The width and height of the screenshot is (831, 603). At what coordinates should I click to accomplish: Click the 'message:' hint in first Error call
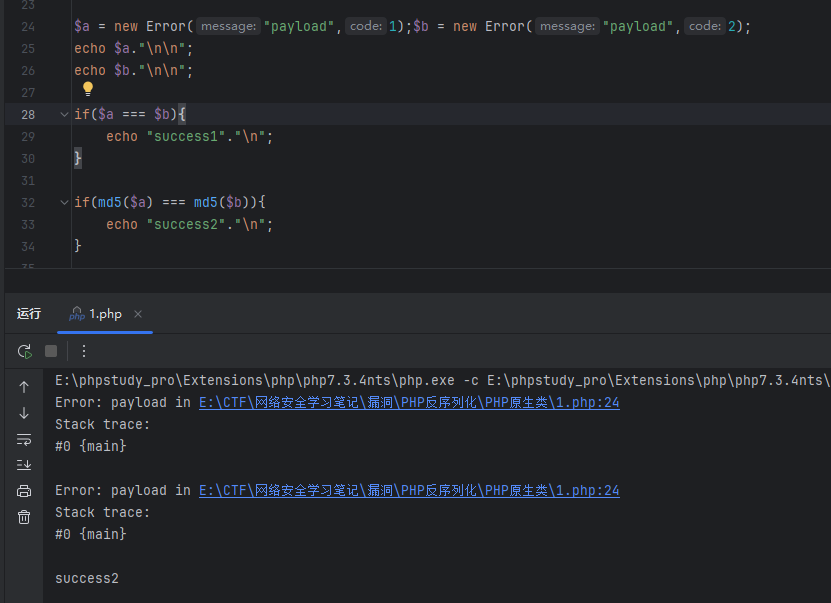227,27
